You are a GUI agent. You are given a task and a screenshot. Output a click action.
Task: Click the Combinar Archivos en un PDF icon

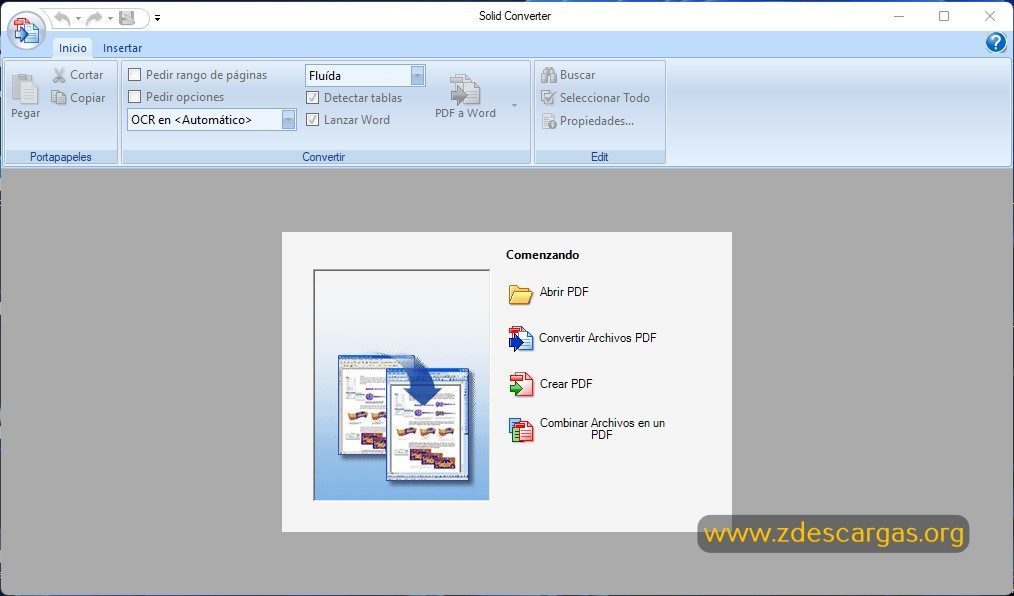521,430
